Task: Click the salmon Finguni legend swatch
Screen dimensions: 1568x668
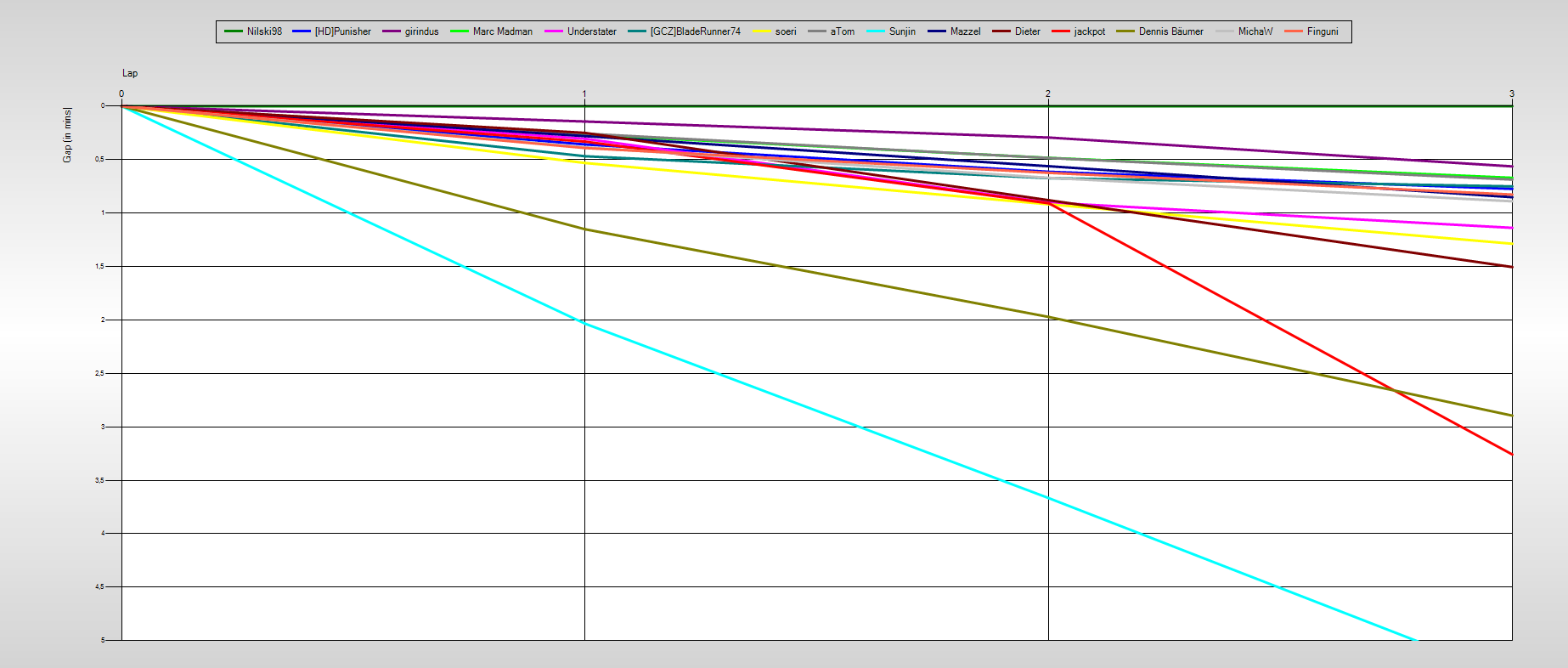Action: pyautogui.click(x=1294, y=31)
